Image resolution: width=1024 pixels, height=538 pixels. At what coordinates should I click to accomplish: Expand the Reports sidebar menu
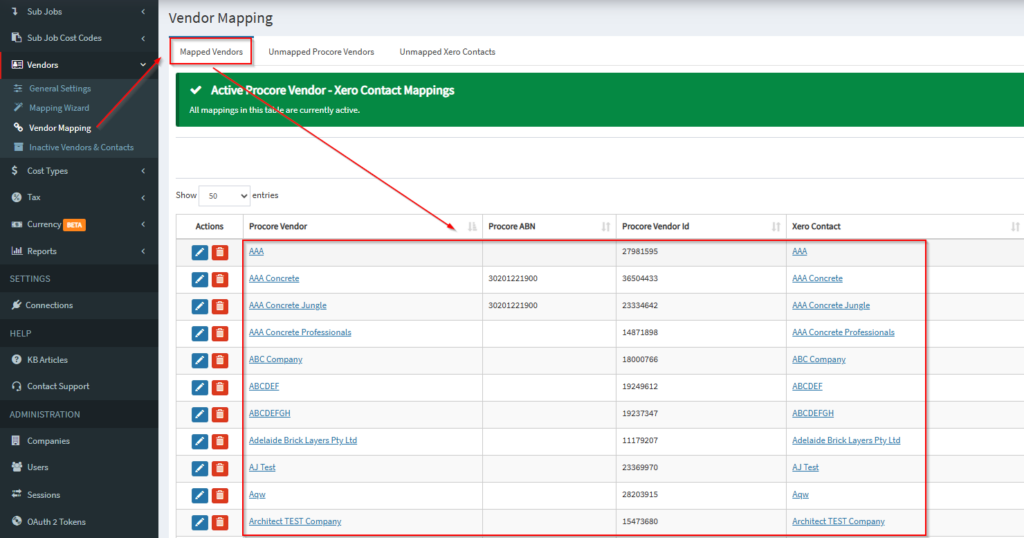pos(79,251)
